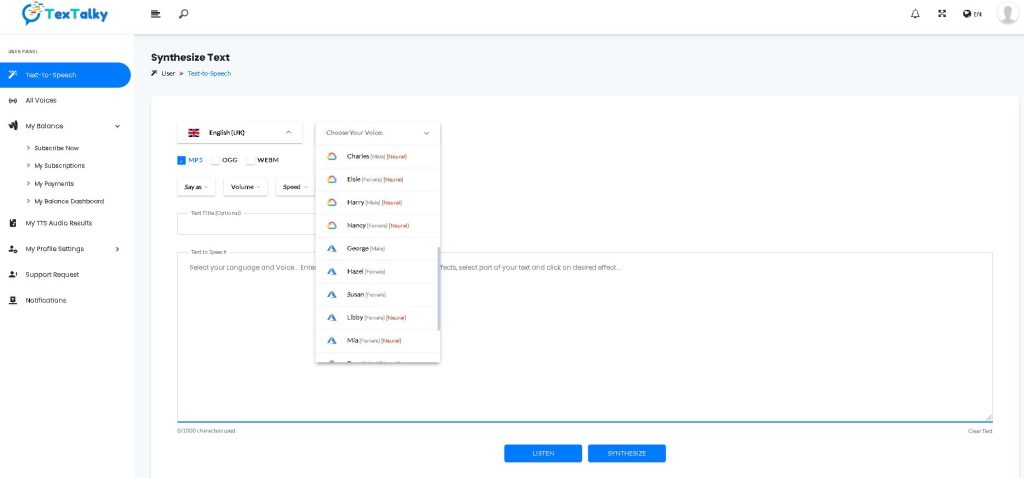
Task: Focus the Text to Speech textarea
Action: pos(584,337)
